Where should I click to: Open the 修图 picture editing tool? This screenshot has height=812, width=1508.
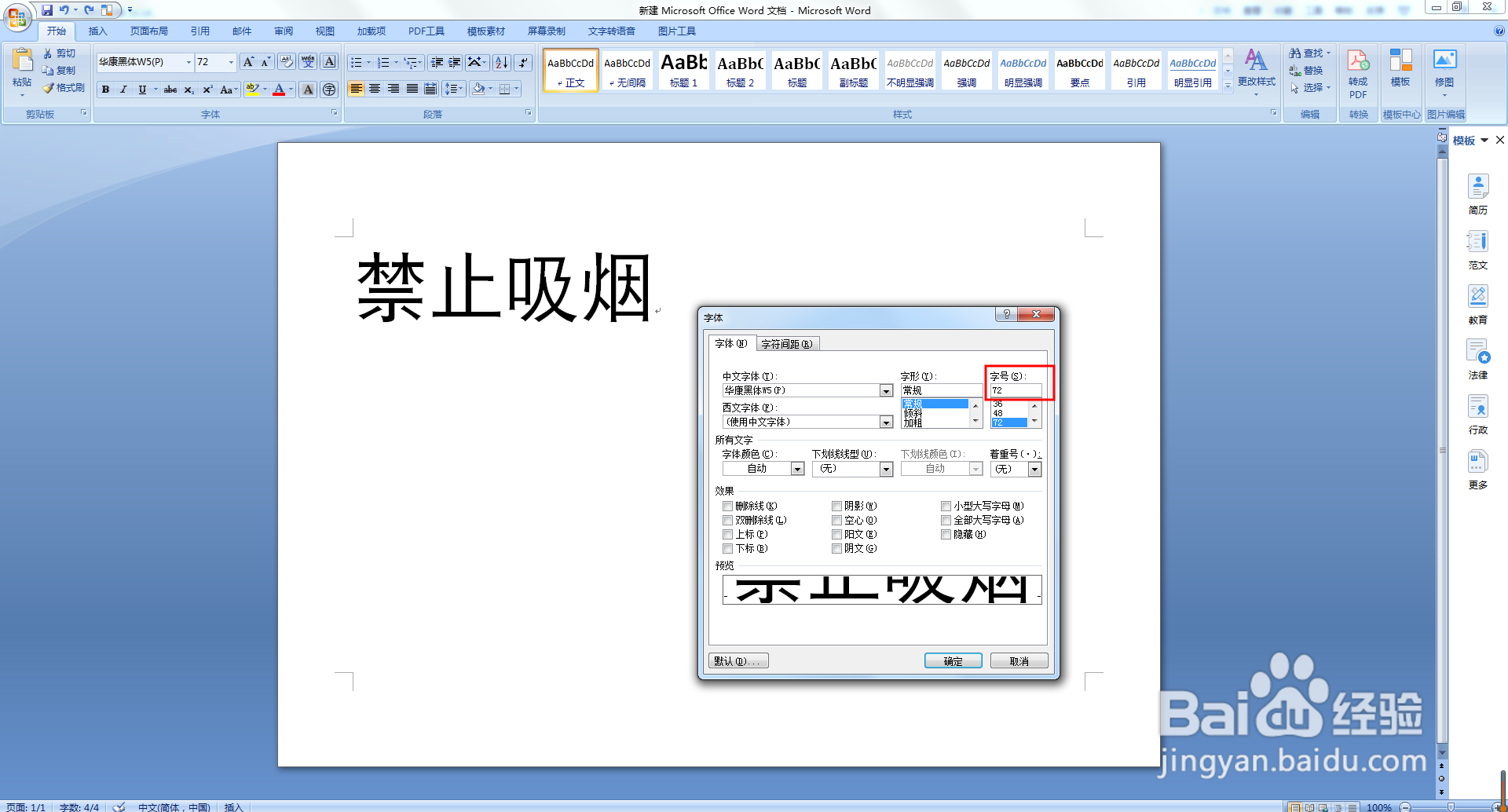pos(1445,71)
